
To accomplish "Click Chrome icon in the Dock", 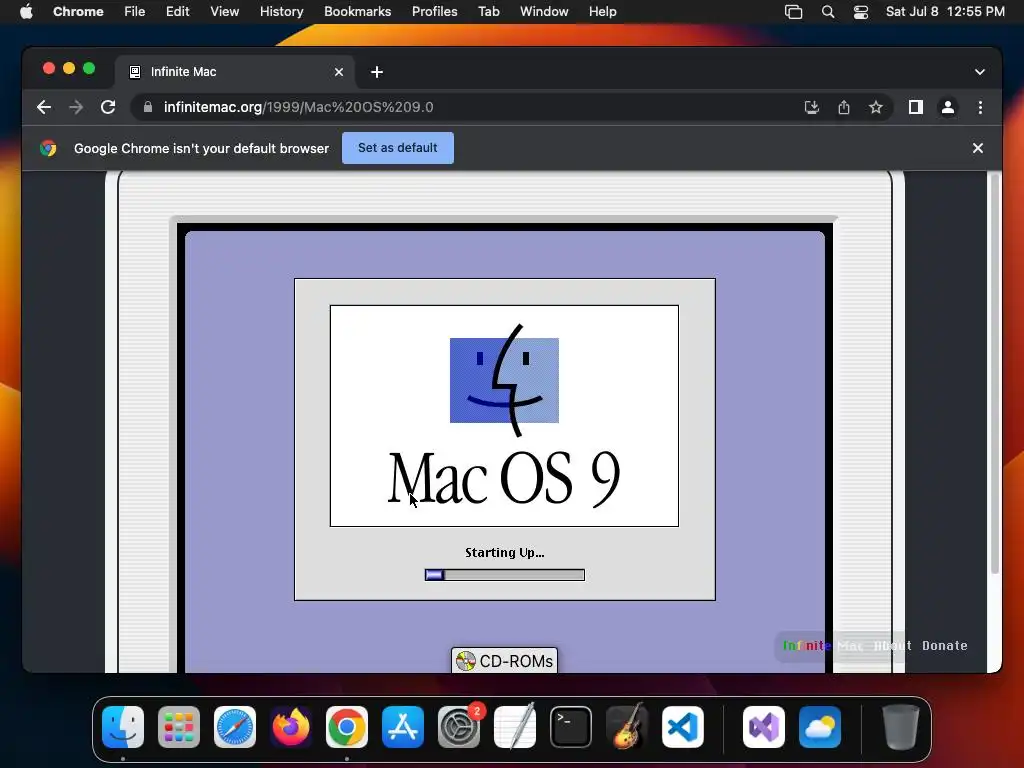I will [x=347, y=727].
